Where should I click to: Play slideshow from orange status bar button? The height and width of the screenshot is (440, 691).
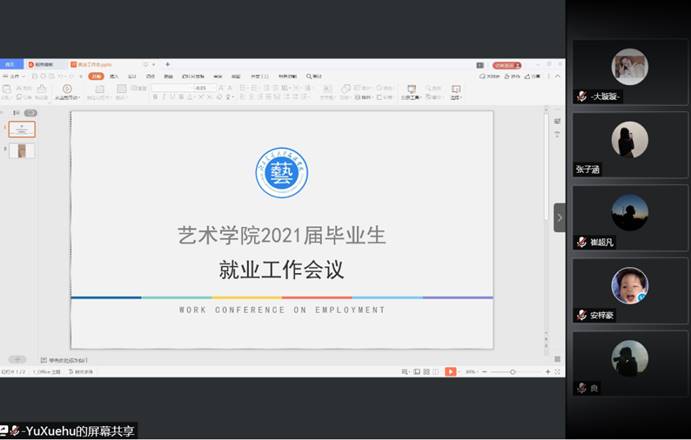tap(450, 372)
